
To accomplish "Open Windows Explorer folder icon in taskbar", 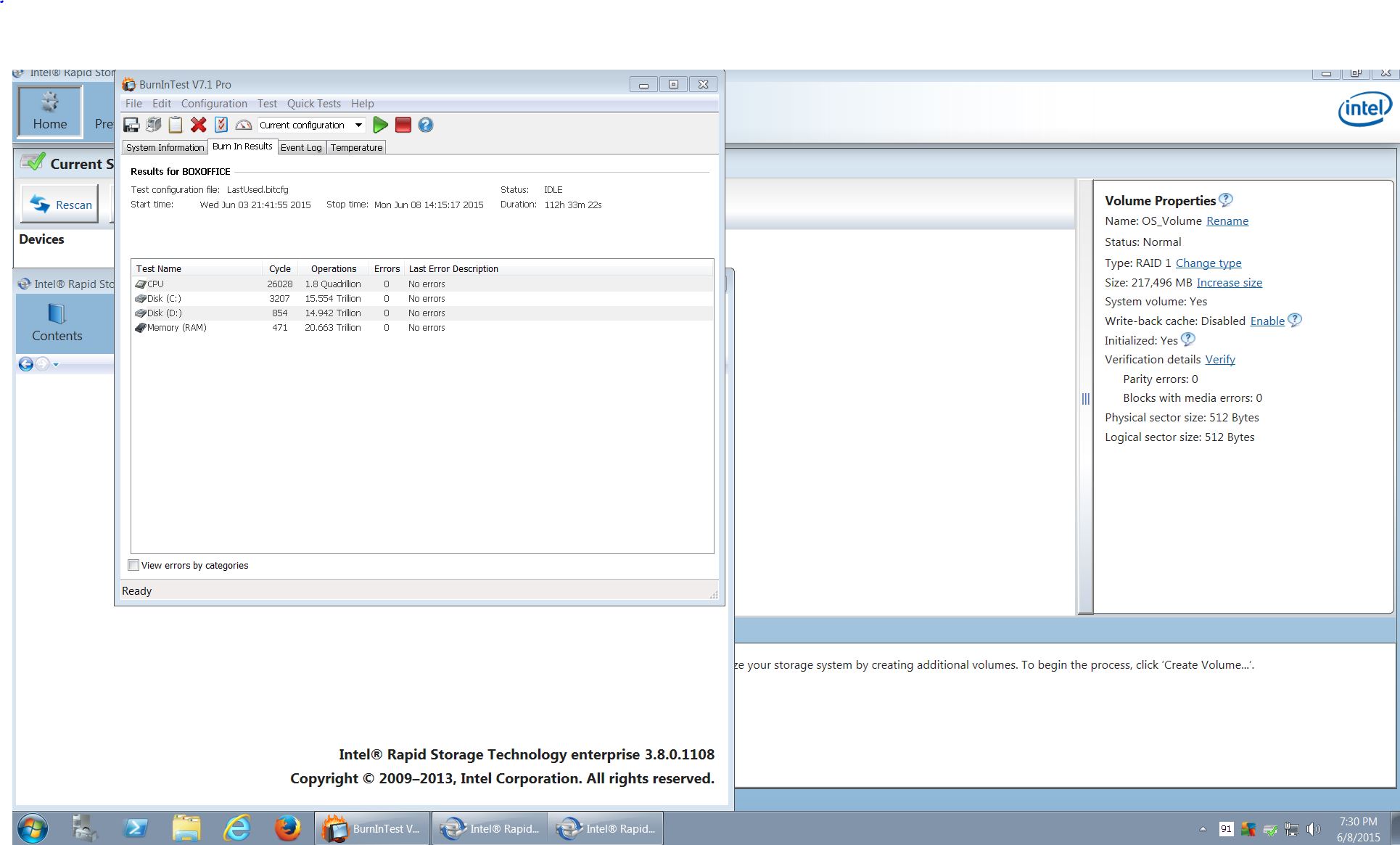I will point(186,828).
